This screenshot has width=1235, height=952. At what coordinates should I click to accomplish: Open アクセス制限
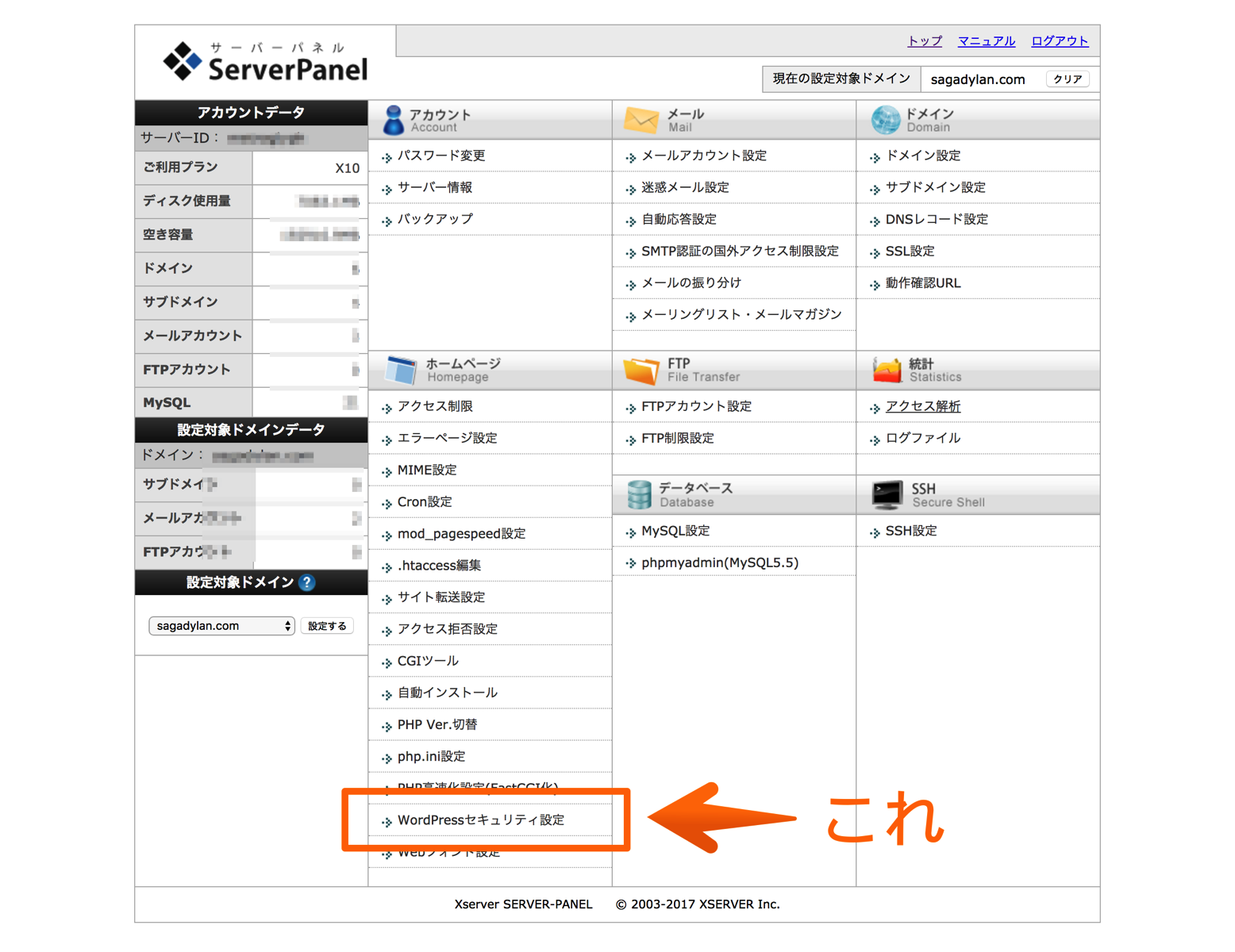[435, 406]
